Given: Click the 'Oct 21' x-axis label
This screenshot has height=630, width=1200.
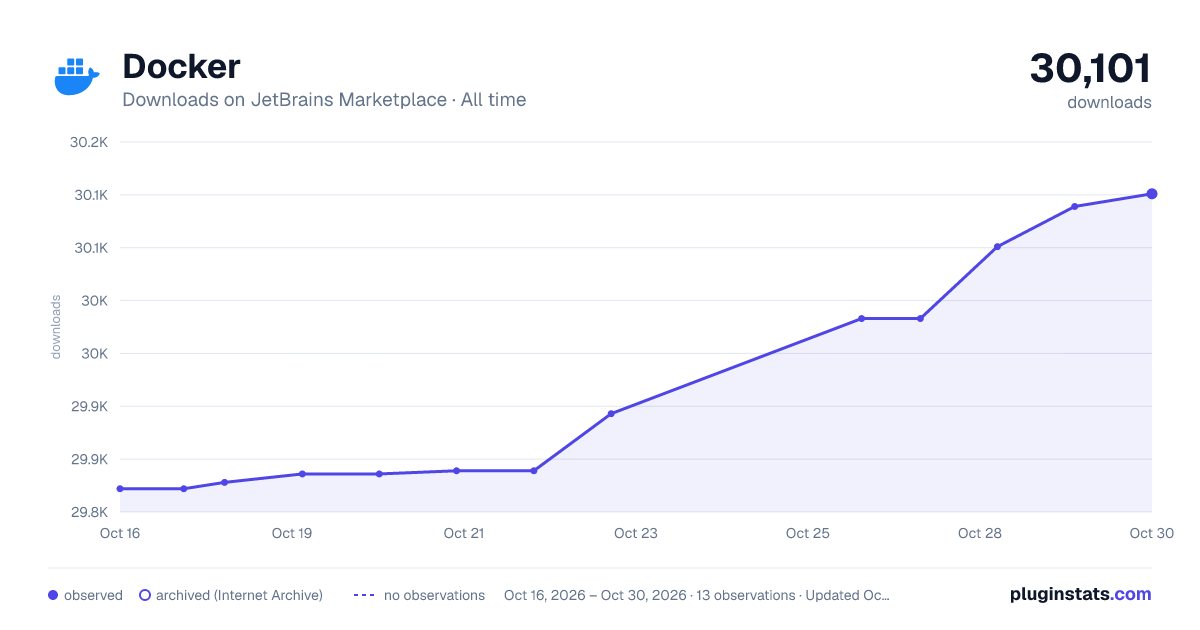Looking at the screenshot, I should tap(464, 533).
